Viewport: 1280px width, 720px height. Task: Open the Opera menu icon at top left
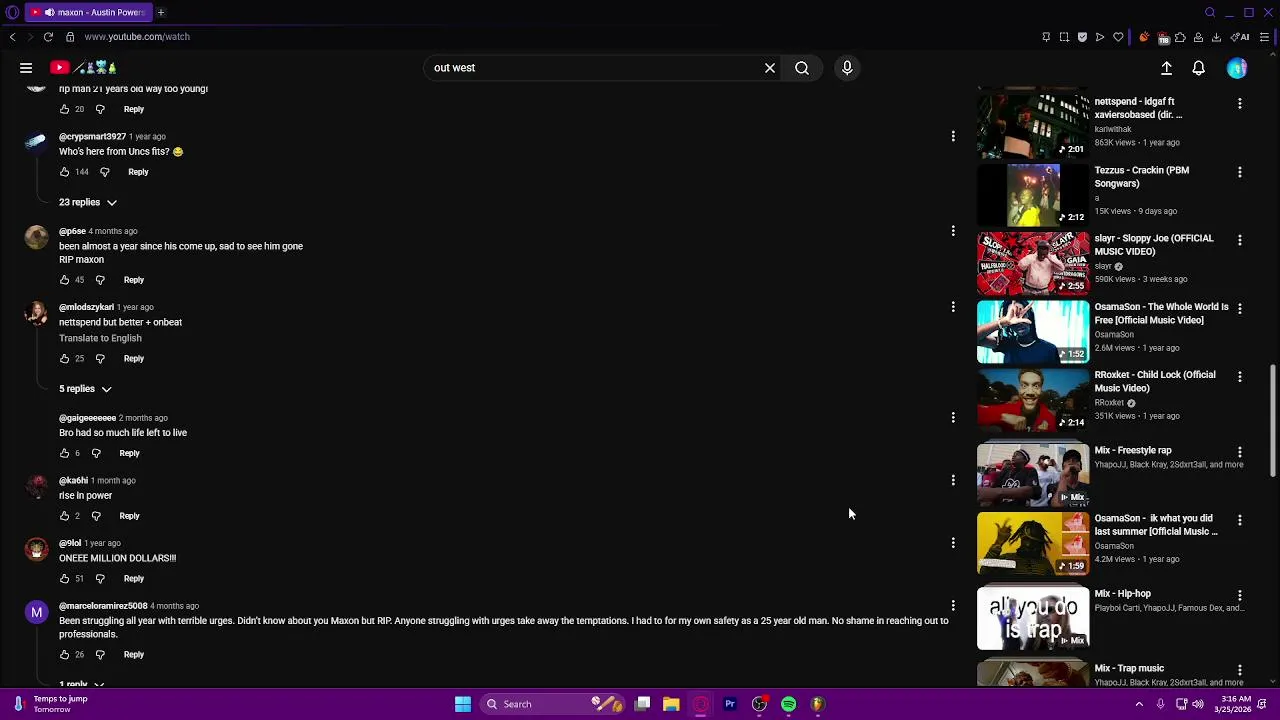click(12, 12)
